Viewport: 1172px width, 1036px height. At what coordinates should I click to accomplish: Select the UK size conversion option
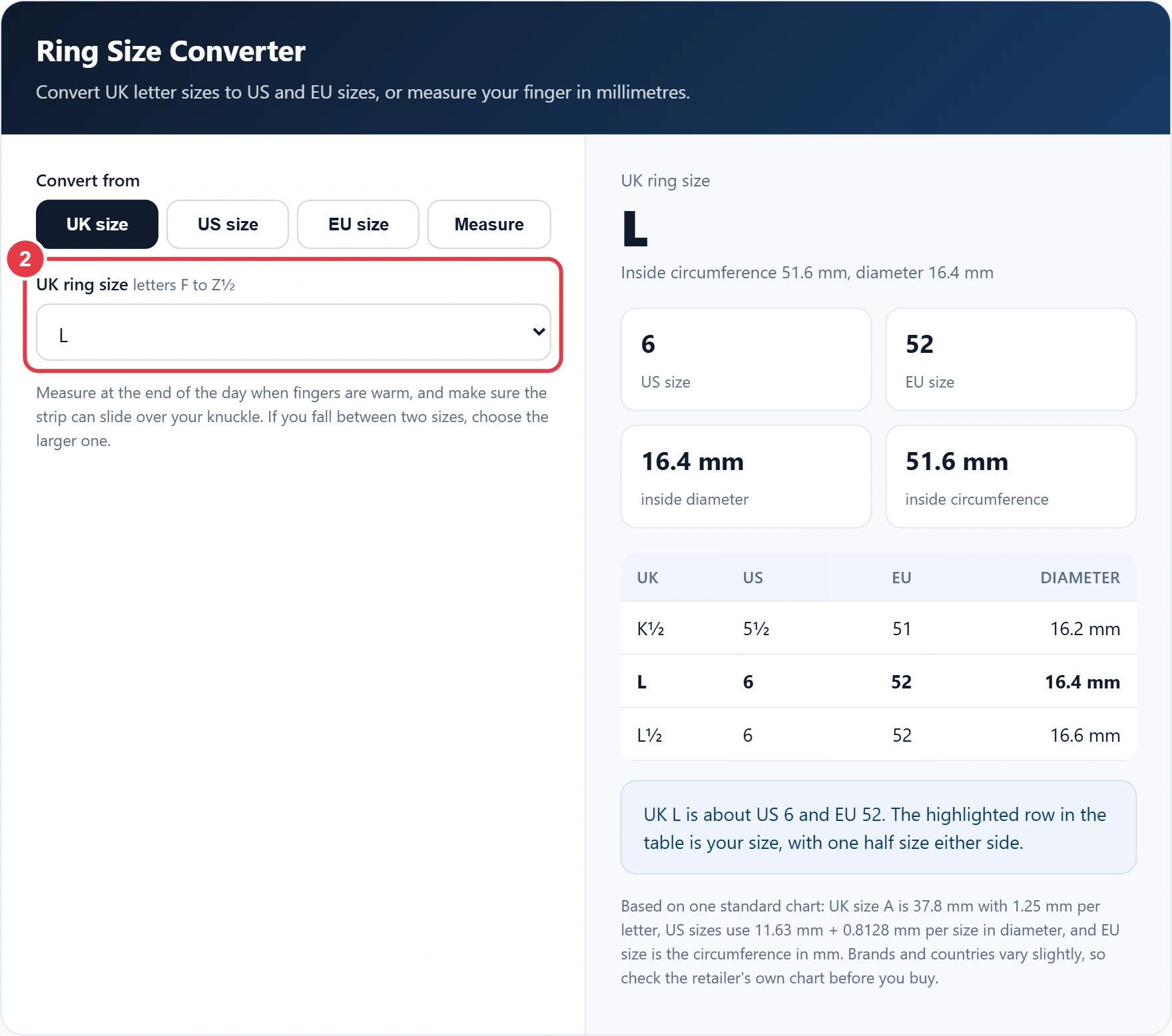[97, 224]
